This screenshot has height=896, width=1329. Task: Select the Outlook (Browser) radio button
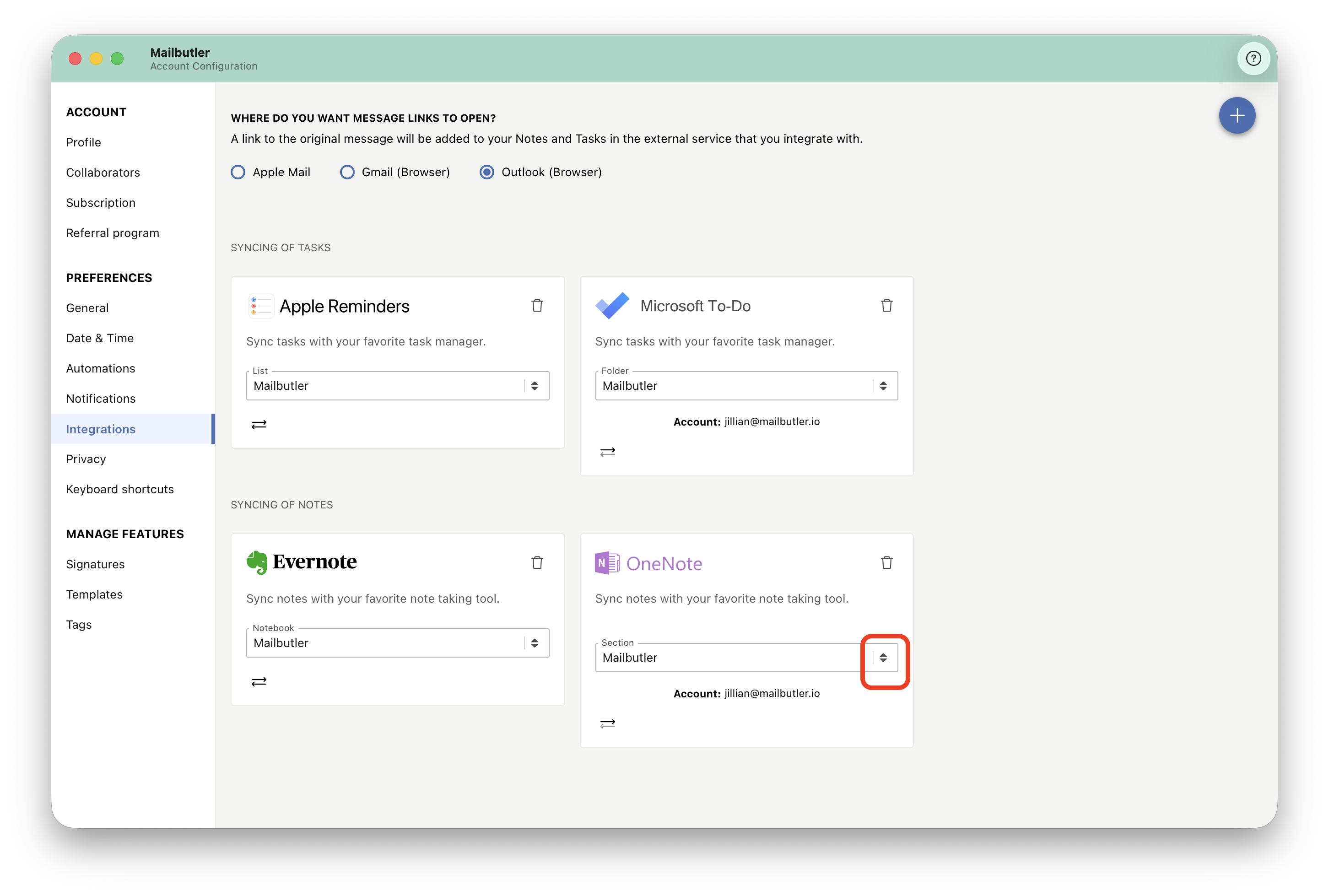tap(486, 172)
